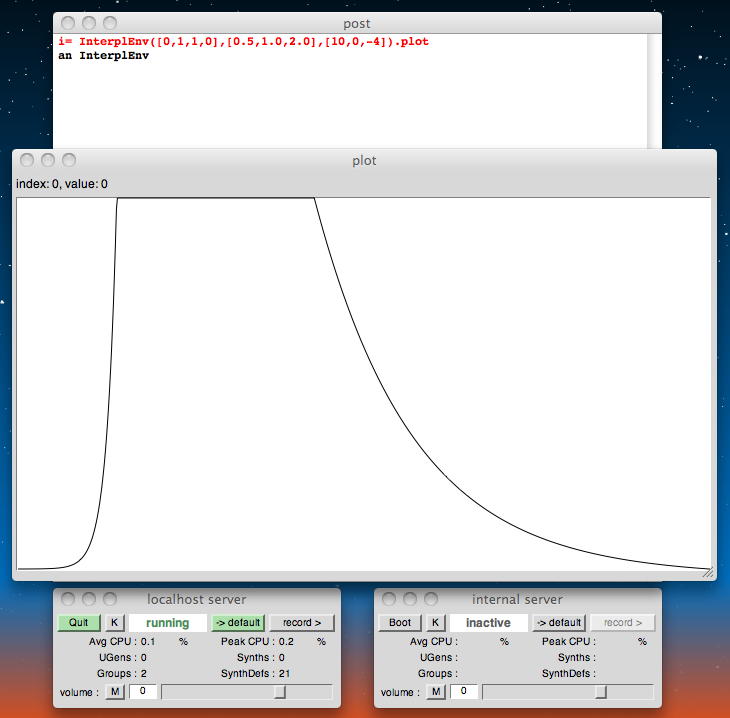Click the internal server volume number box

point(464,691)
